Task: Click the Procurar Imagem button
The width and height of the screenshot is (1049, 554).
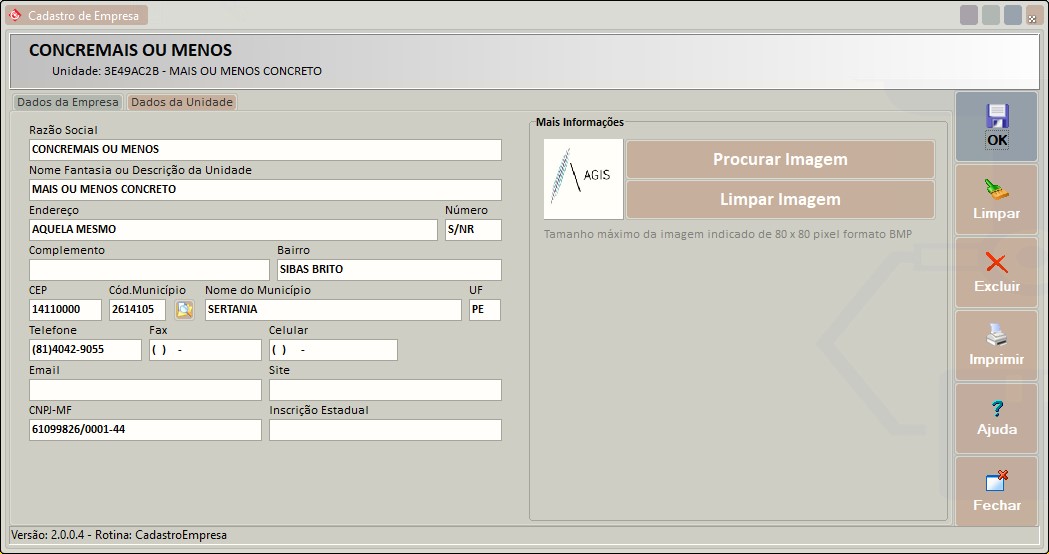Action: (780, 160)
